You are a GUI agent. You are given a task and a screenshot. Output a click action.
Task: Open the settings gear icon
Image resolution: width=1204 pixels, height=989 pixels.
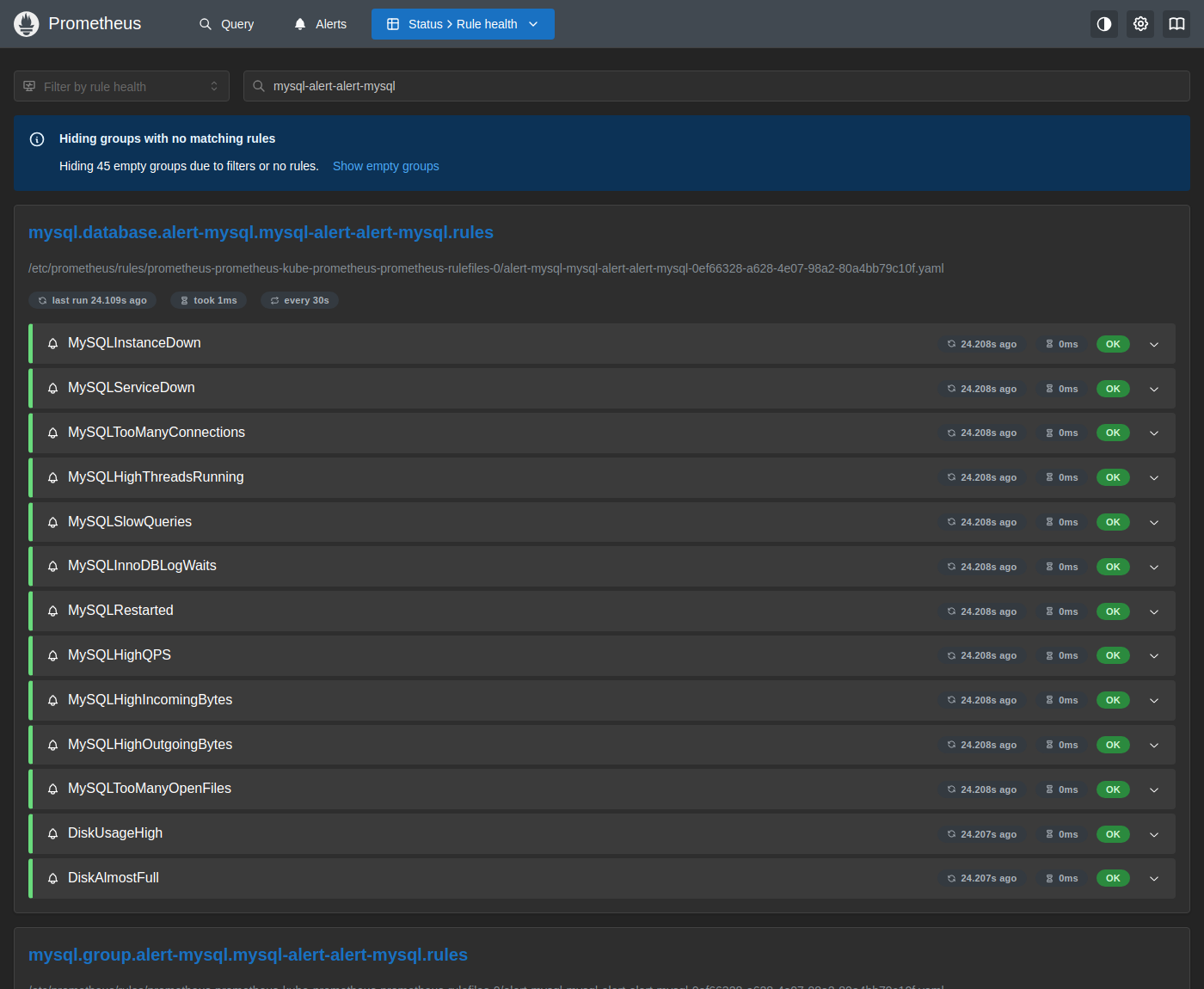point(1140,24)
